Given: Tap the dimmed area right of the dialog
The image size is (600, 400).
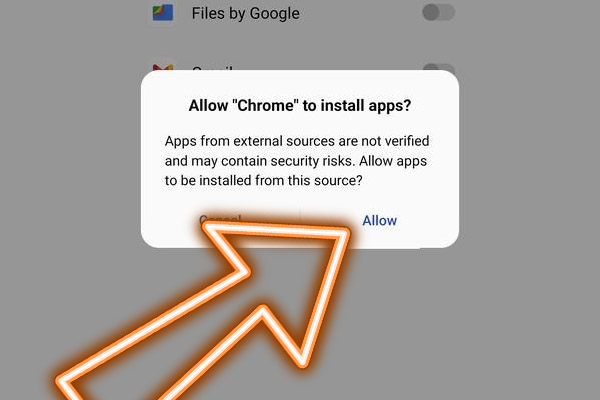Looking at the screenshot, I should [530, 161].
